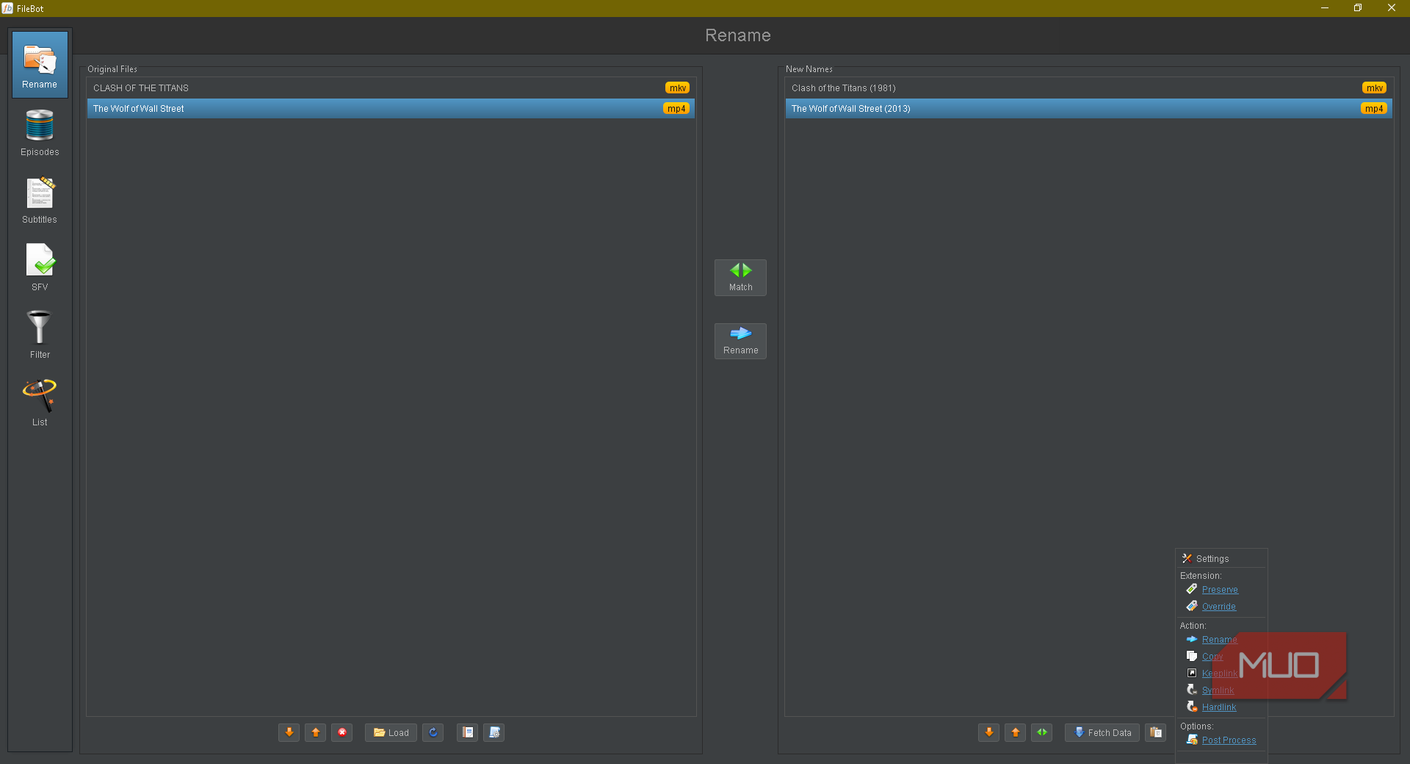Viewport: 1410px width, 764px height.
Task: Move new name down under New Names
Action: [989, 733]
